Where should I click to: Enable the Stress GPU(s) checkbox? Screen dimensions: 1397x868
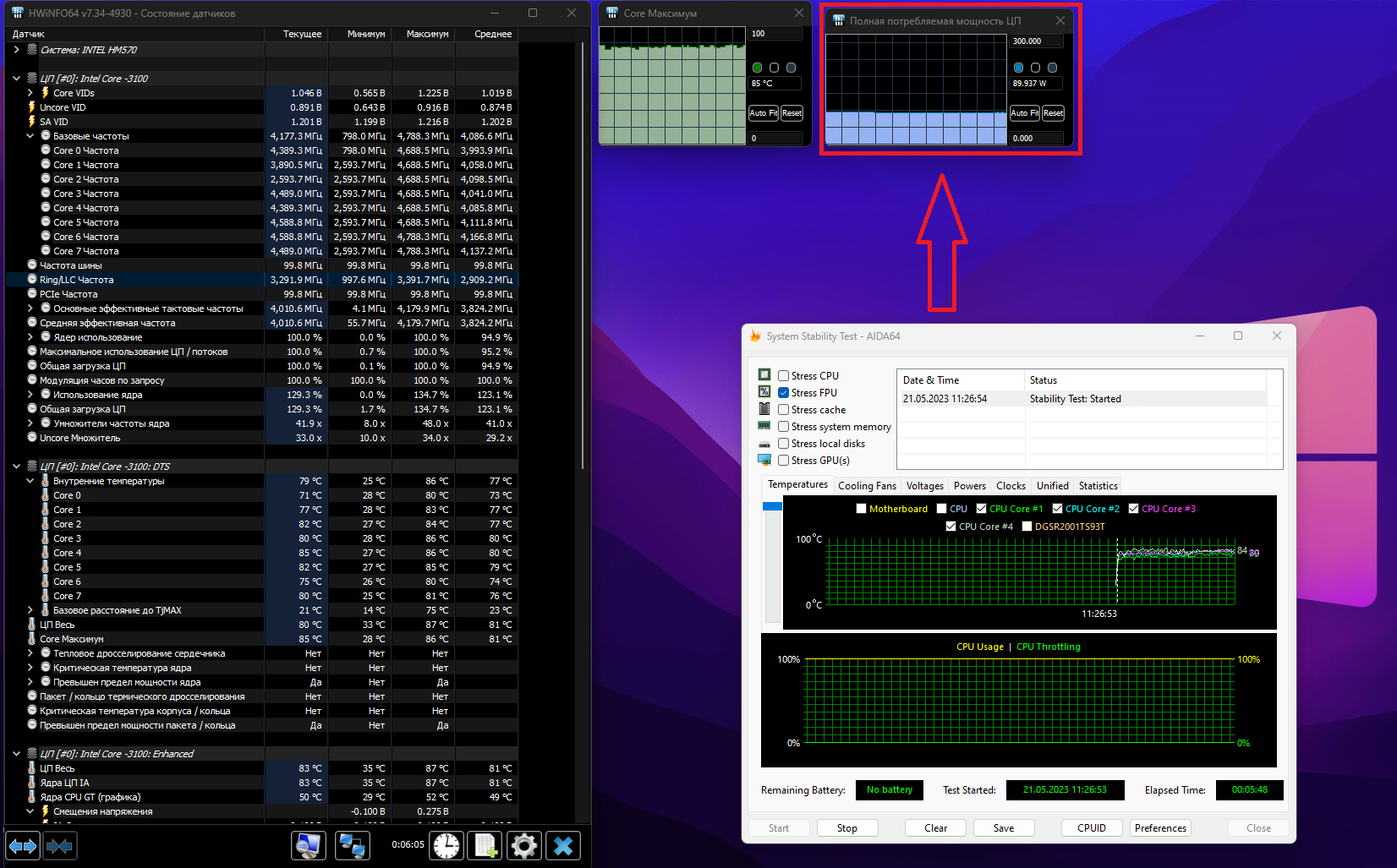point(784,461)
